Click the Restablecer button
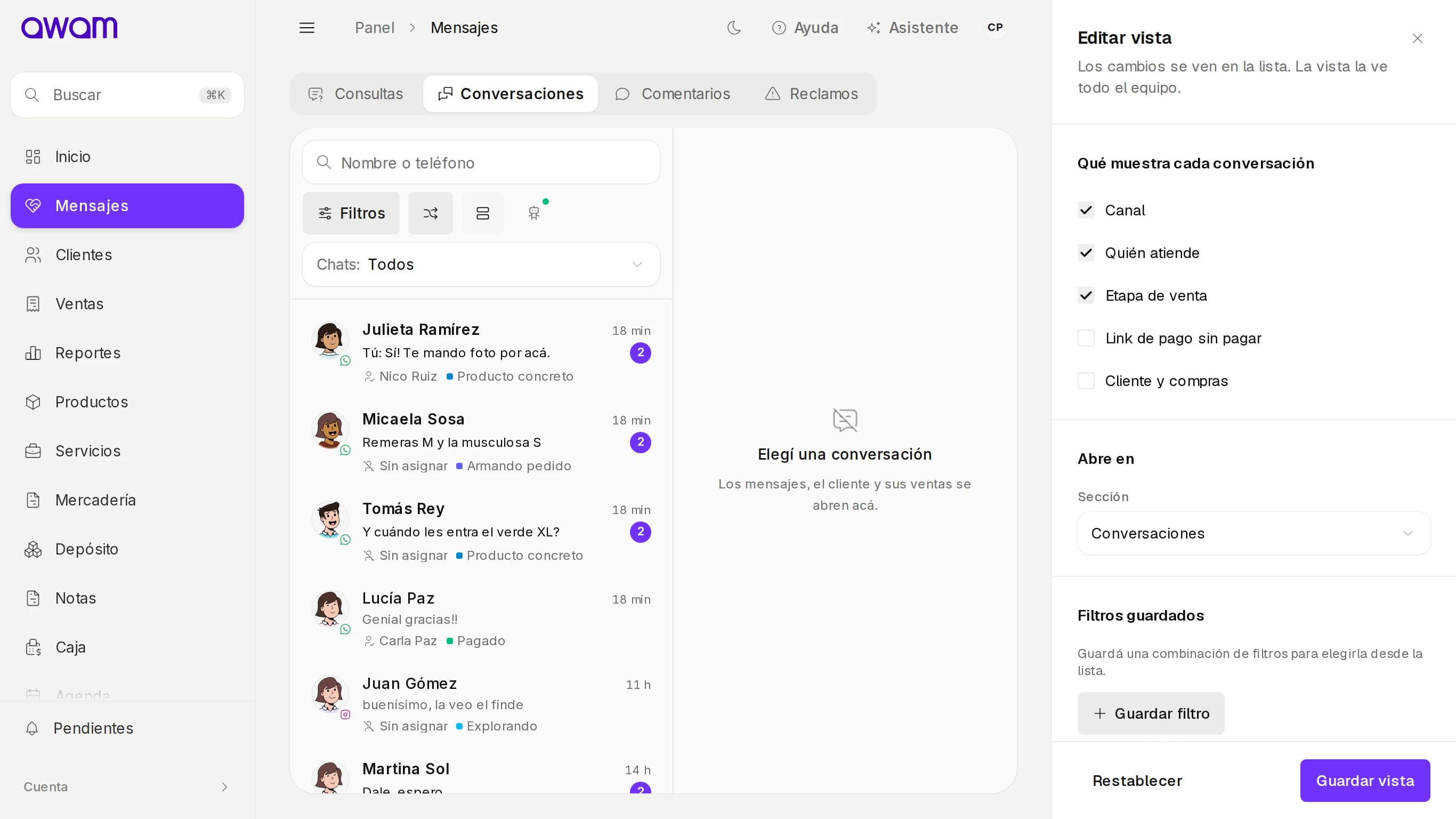 [x=1137, y=781]
